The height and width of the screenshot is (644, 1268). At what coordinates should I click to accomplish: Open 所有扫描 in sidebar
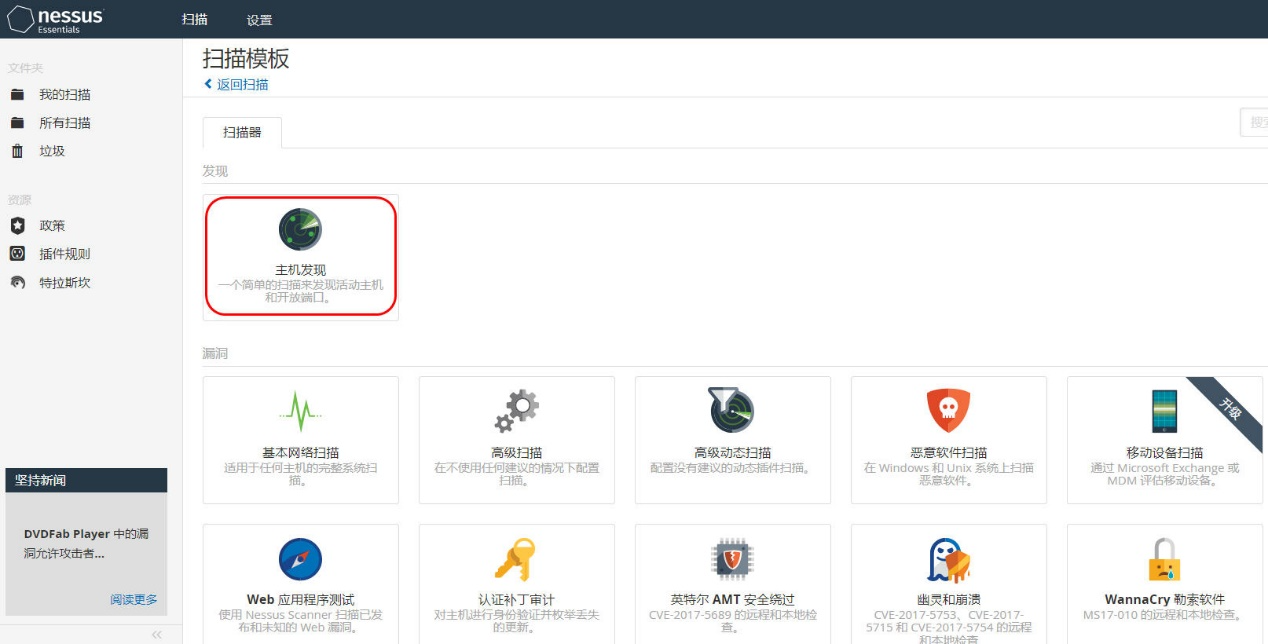pos(65,123)
